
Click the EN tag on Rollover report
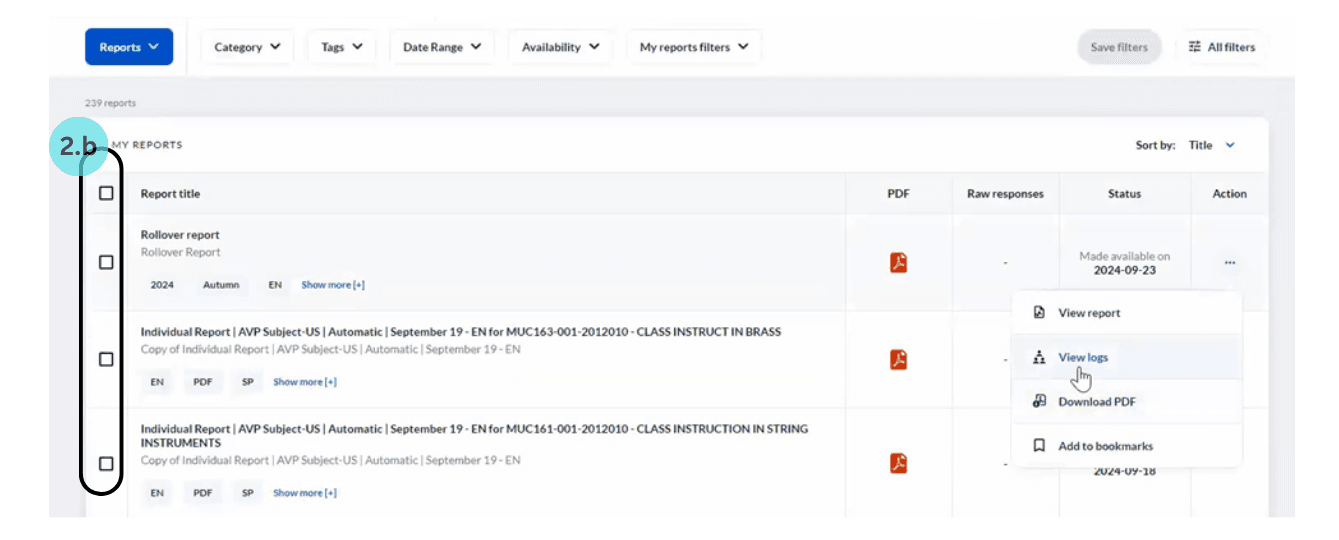pyautogui.click(x=275, y=285)
